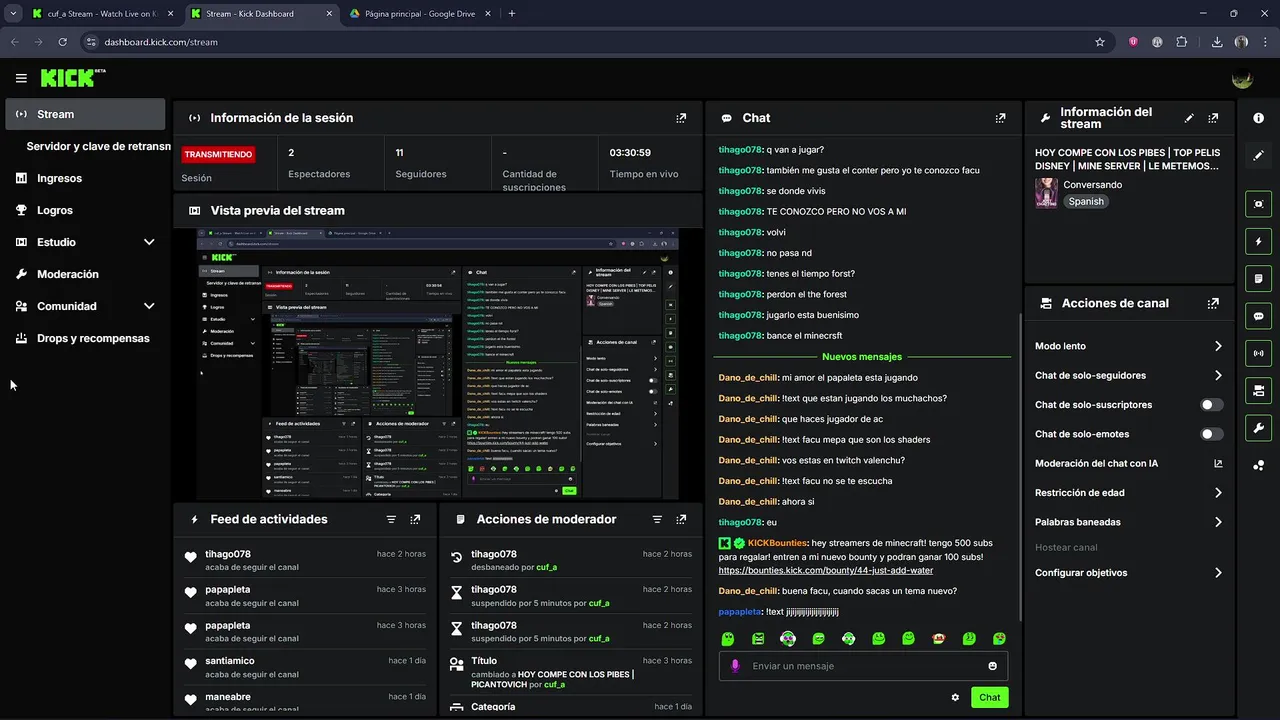The height and width of the screenshot is (720, 1280).
Task: Click in the Enviar un mensaje field
Action: pos(865,666)
